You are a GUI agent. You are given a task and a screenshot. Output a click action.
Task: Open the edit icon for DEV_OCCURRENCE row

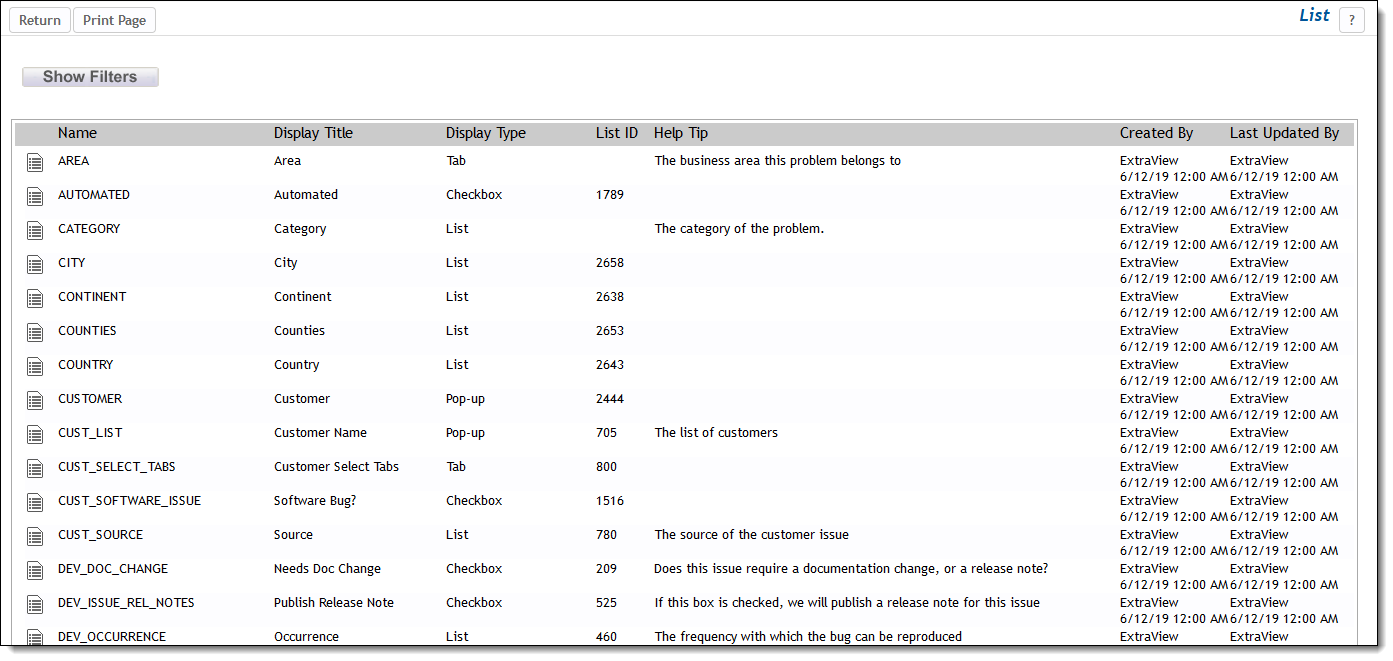point(35,638)
